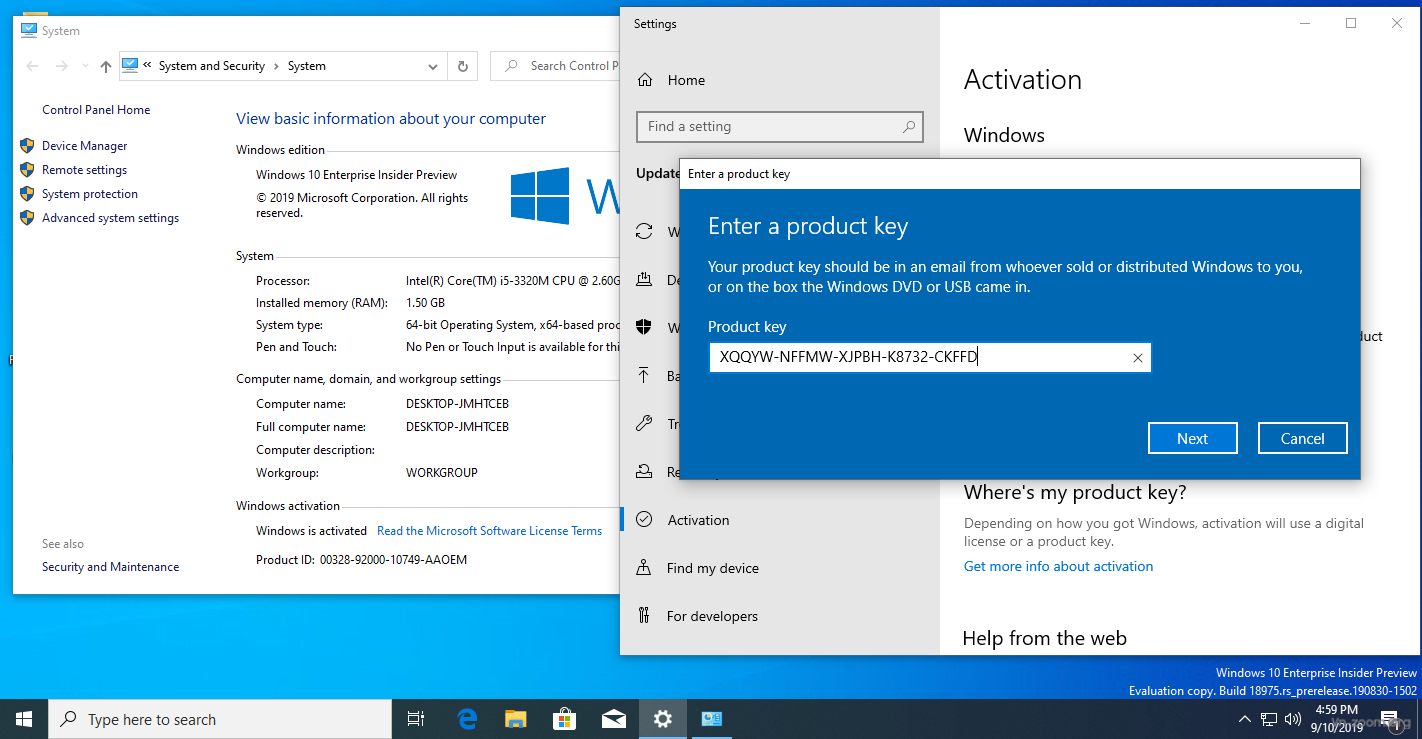This screenshot has width=1422, height=739.
Task: Click the Recovery icon in Settings sidebar
Action: pyautogui.click(x=645, y=472)
